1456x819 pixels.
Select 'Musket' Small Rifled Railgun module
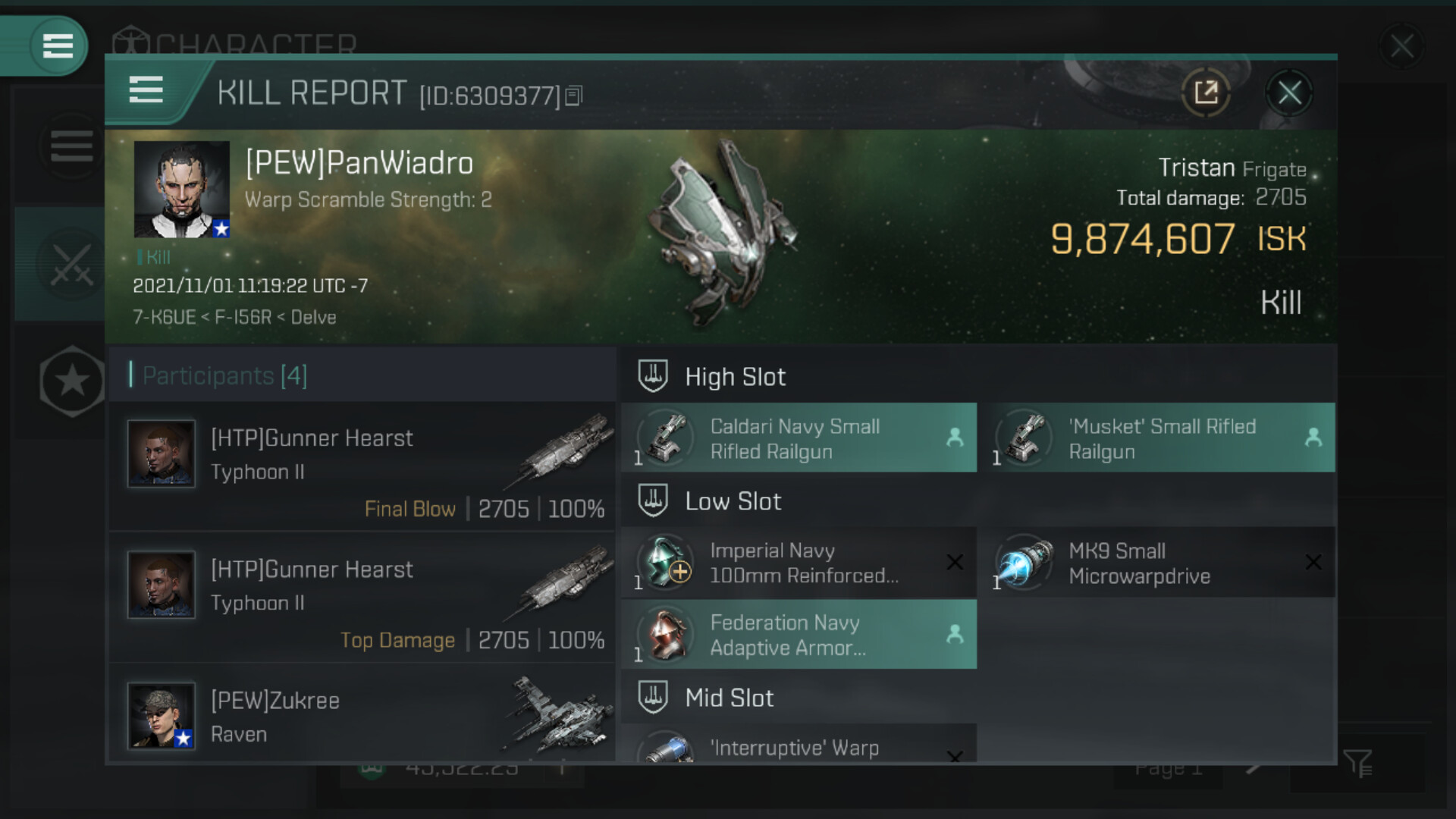point(1157,438)
